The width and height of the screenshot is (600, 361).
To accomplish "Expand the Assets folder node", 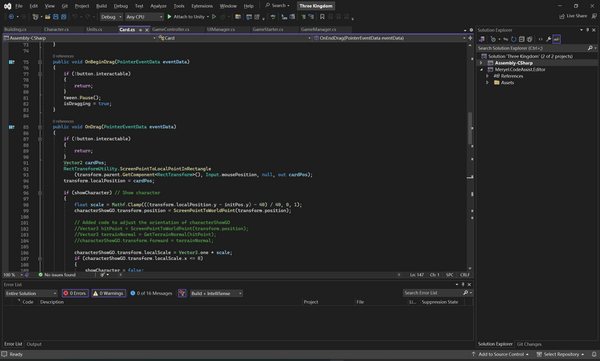I will 487,82.
